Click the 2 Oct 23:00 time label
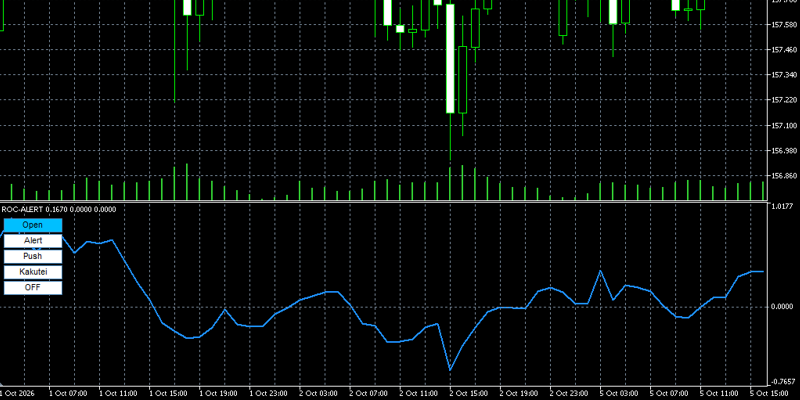 click(568, 393)
